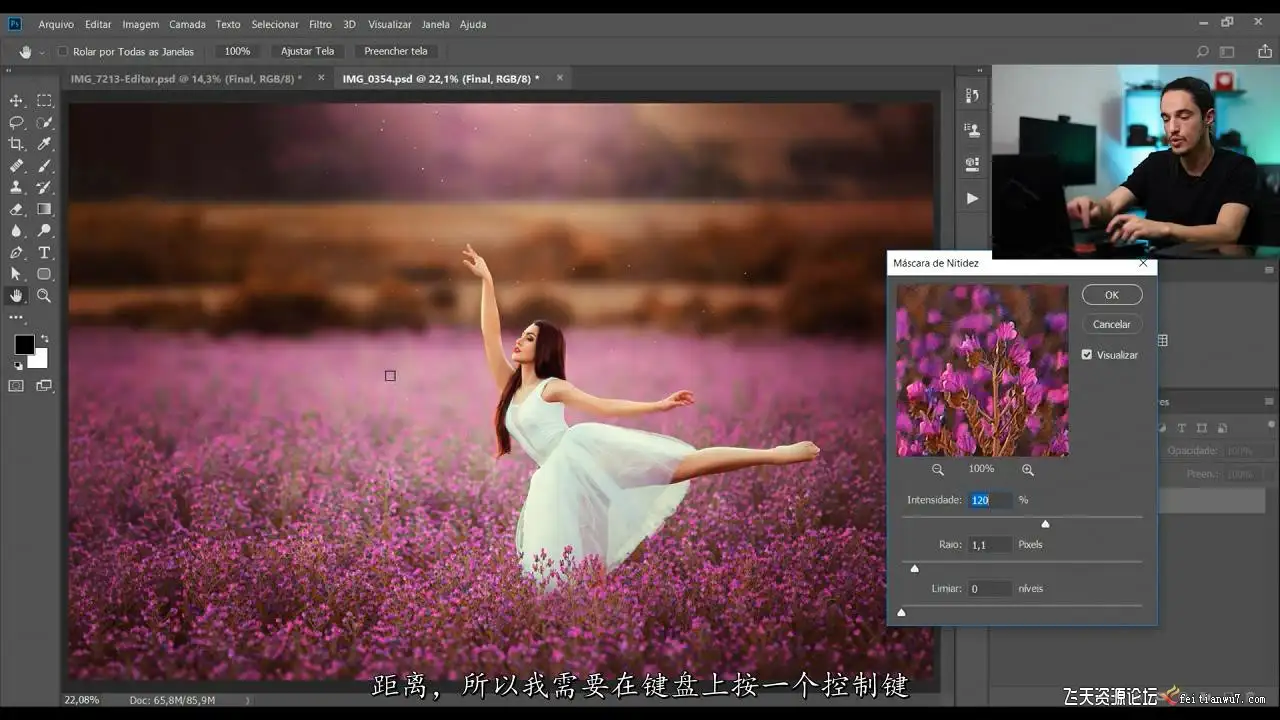Zoom out the sharpen mask preview
The height and width of the screenshot is (720, 1280).
tap(938, 469)
